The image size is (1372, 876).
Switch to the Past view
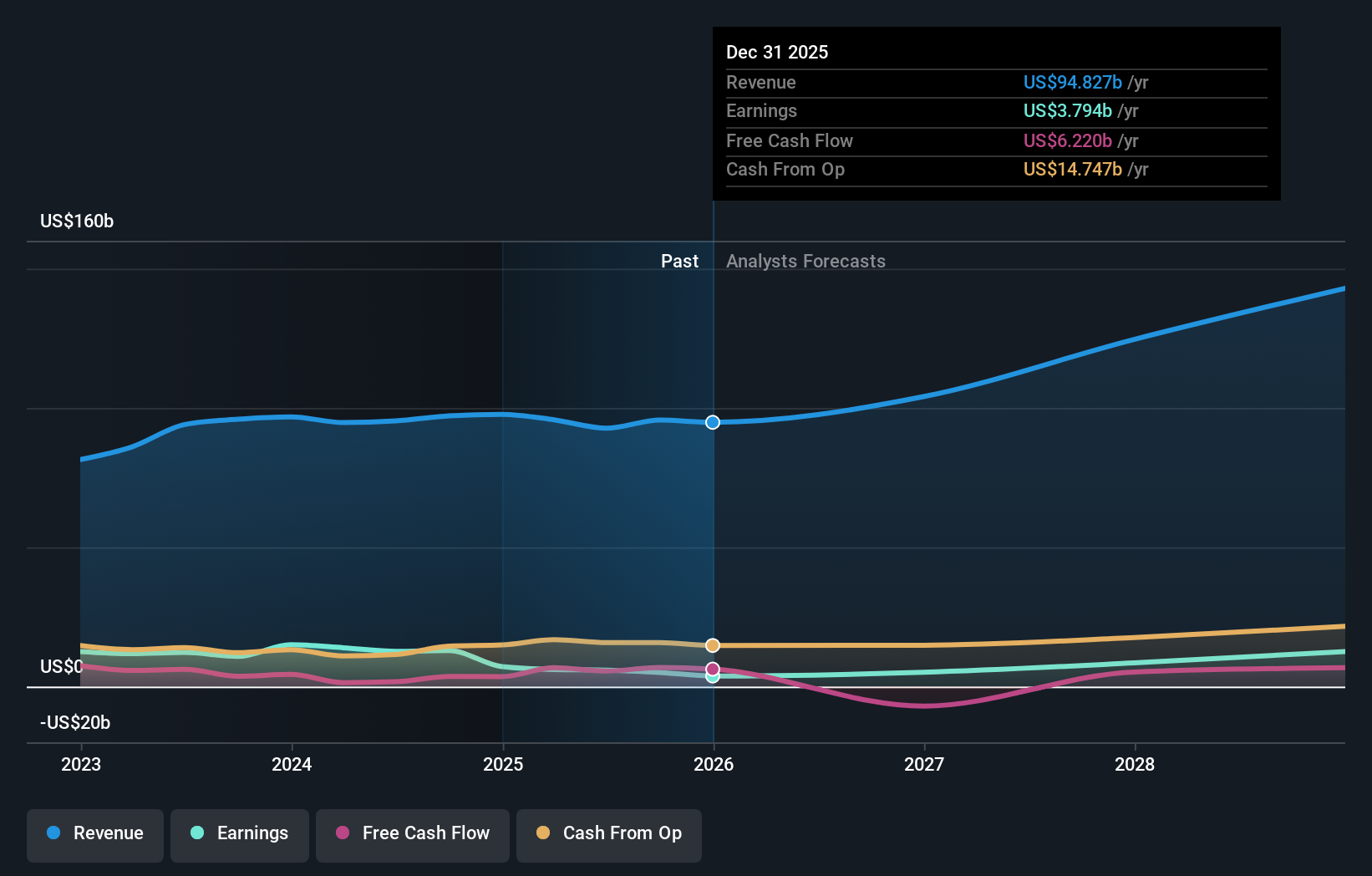[679, 261]
